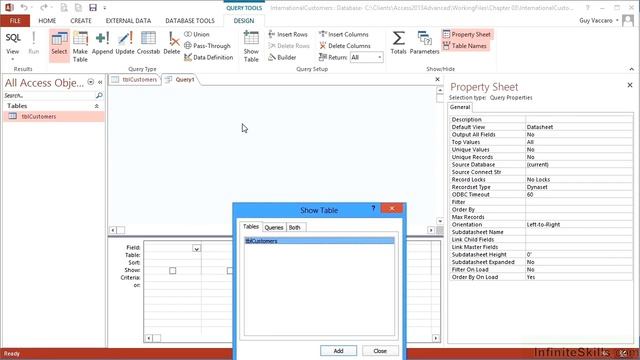This screenshot has height=360, width=640.
Task: Open the expression Builder
Action: [282, 57]
